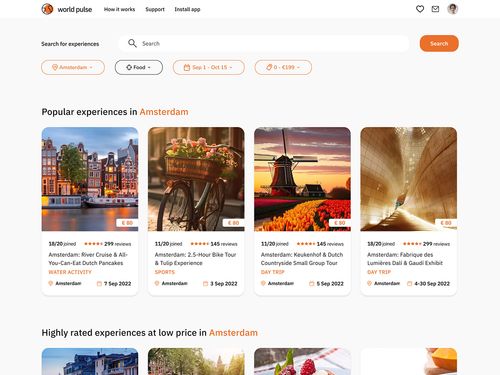Click star rating on Keukenhof card
This screenshot has width=500, height=375.
point(306,244)
